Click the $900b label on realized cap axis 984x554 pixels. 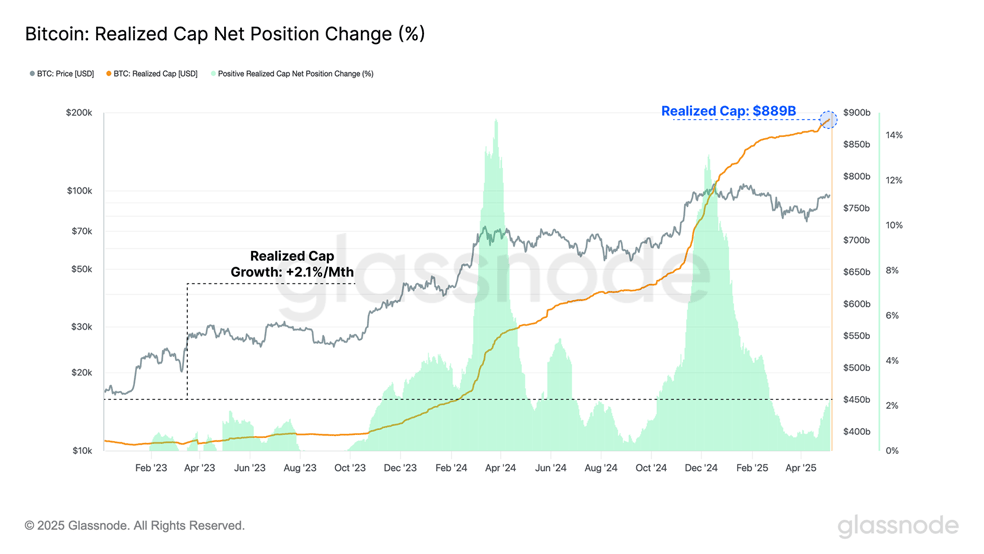[x=857, y=113]
